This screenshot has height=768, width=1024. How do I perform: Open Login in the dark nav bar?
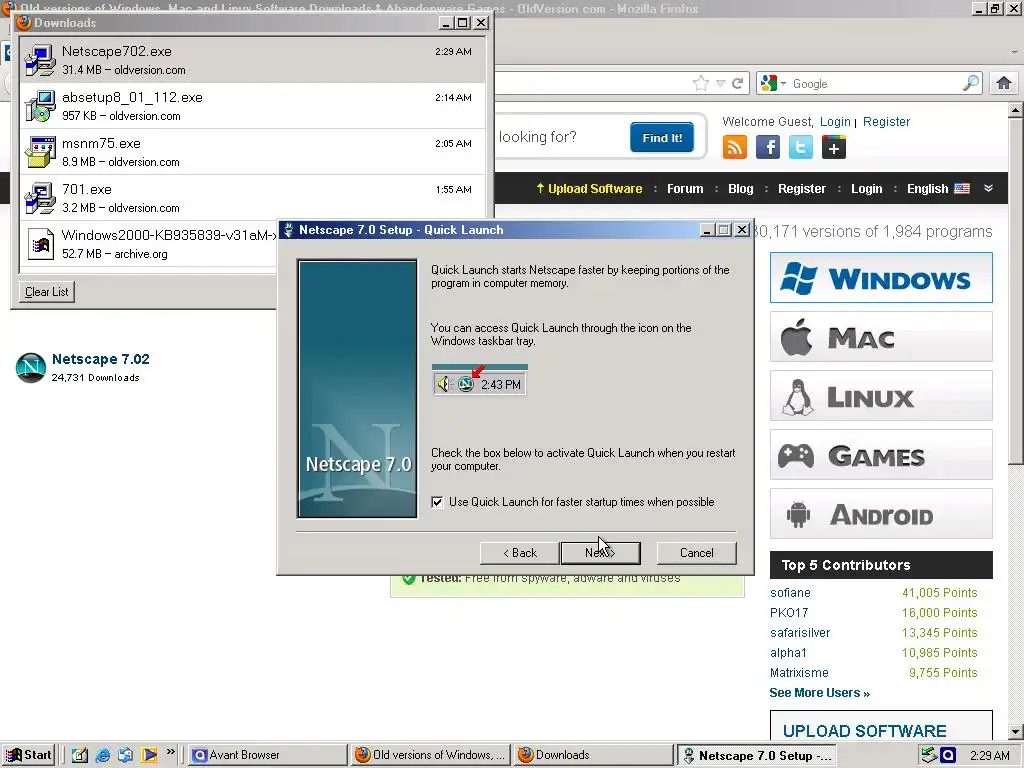coord(867,189)
